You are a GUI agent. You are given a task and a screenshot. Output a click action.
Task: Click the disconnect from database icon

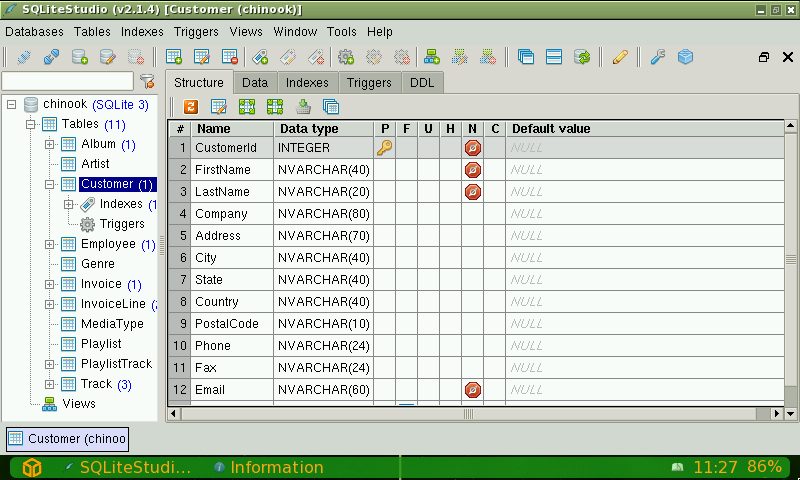51,57
